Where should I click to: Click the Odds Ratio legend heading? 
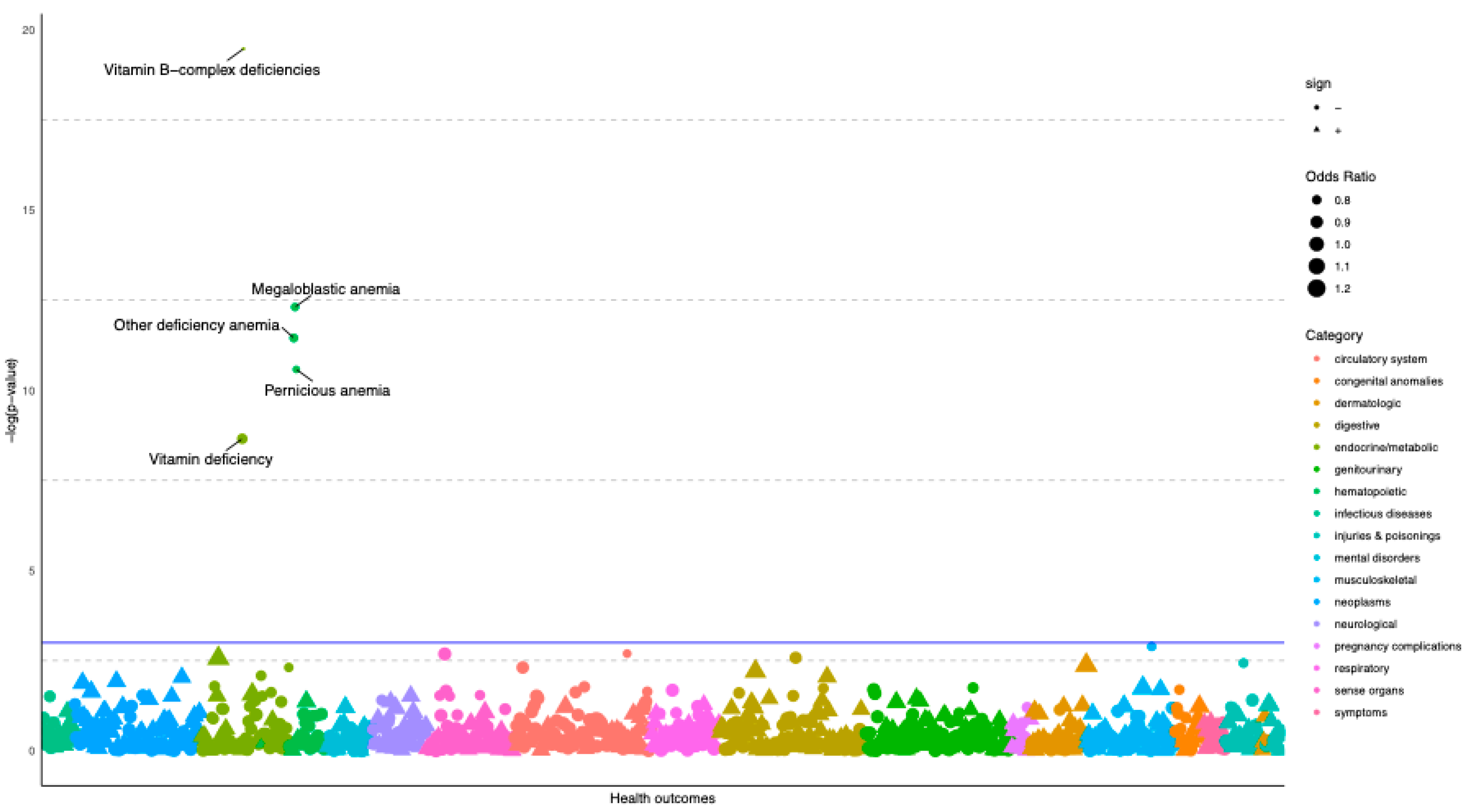pyautogui.click(x=1340, y=177)
